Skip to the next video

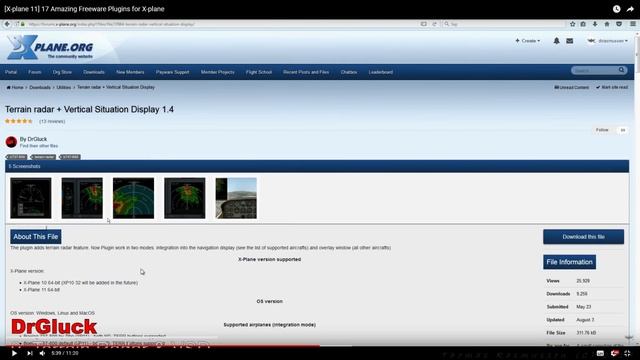[30, 353]
